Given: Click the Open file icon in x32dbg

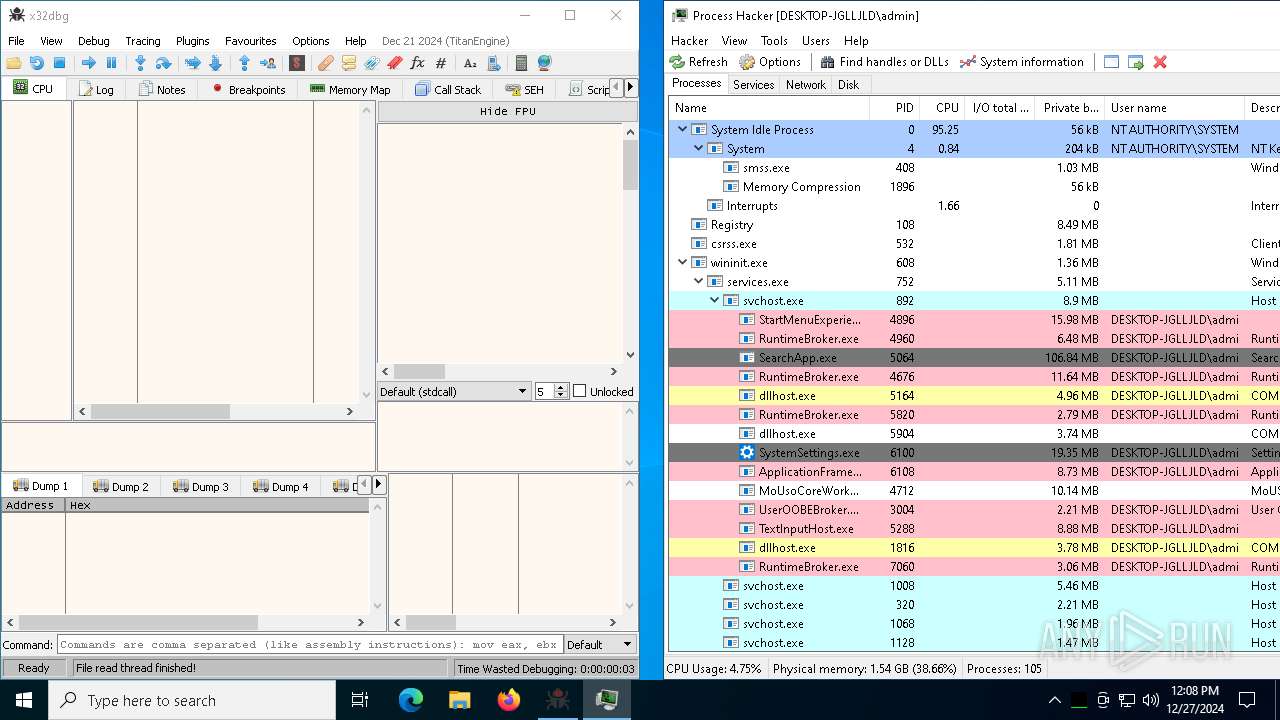Looking at the screenshot, I should tap(13, 63).
